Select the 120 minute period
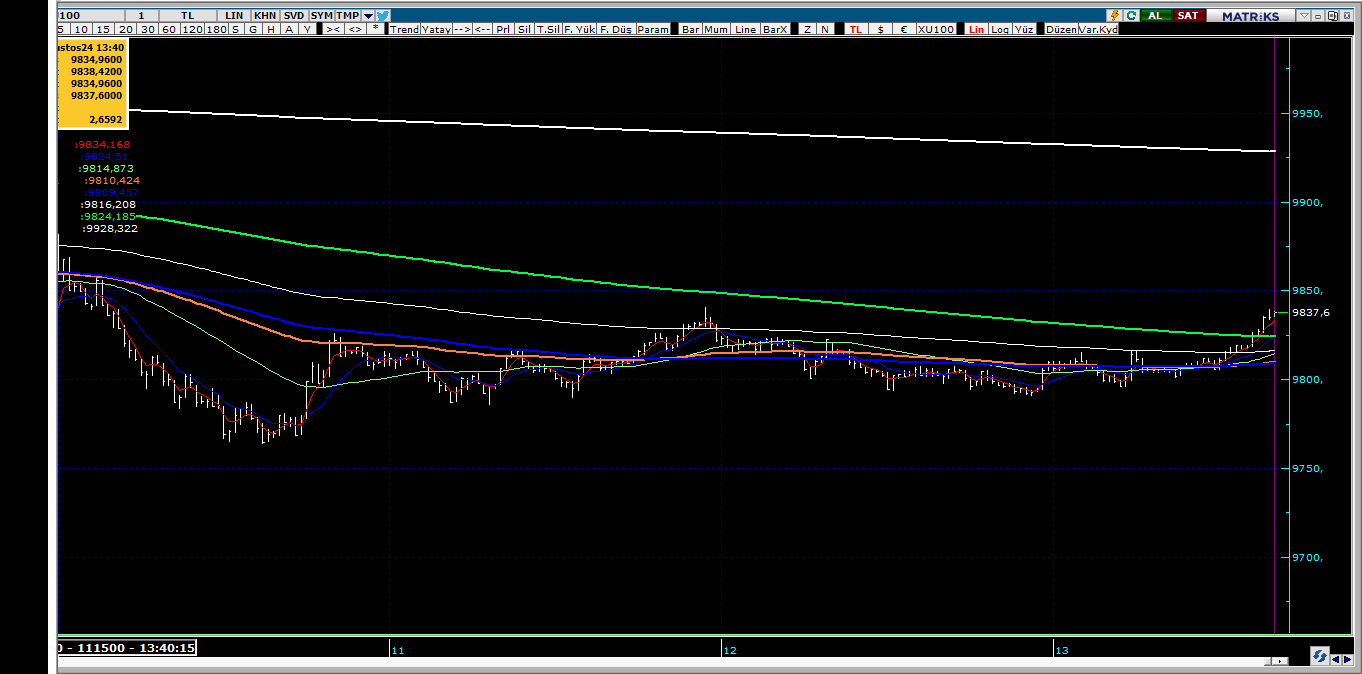Image resolution: width=1362 pixels, height=674 pixels. 193,29
